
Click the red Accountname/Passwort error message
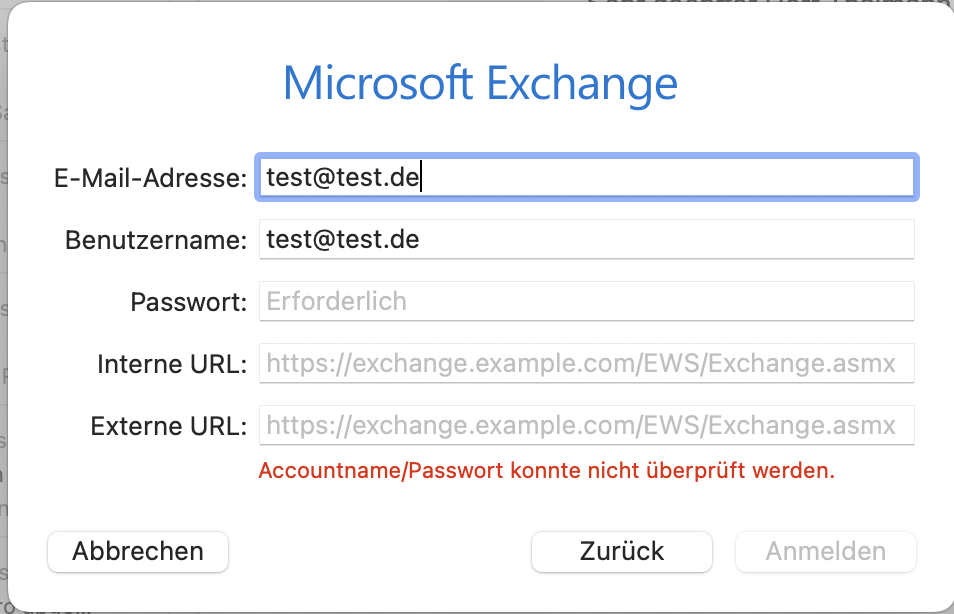point(546,470)
